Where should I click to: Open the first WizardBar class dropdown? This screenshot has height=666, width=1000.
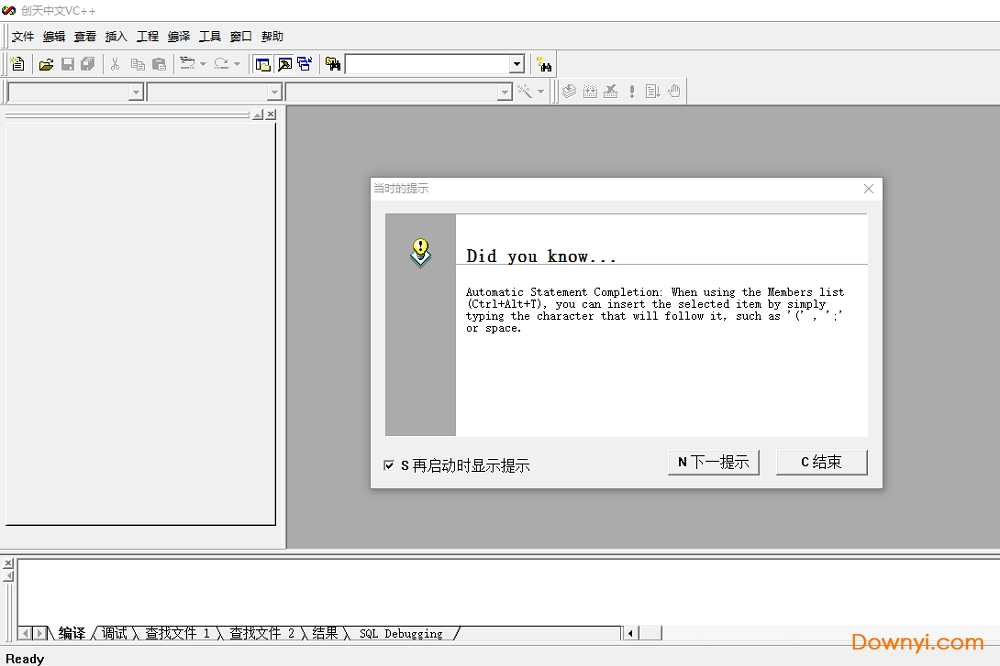(x=136, y=92)
